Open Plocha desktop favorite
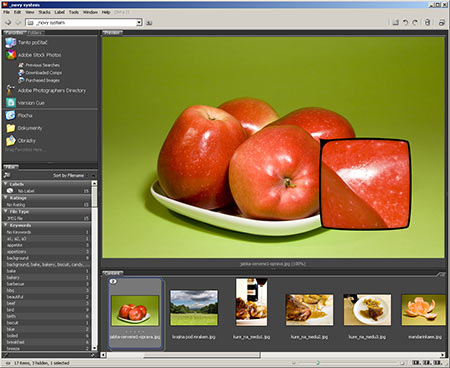This screenshot has width=450, height=368. 19,116
